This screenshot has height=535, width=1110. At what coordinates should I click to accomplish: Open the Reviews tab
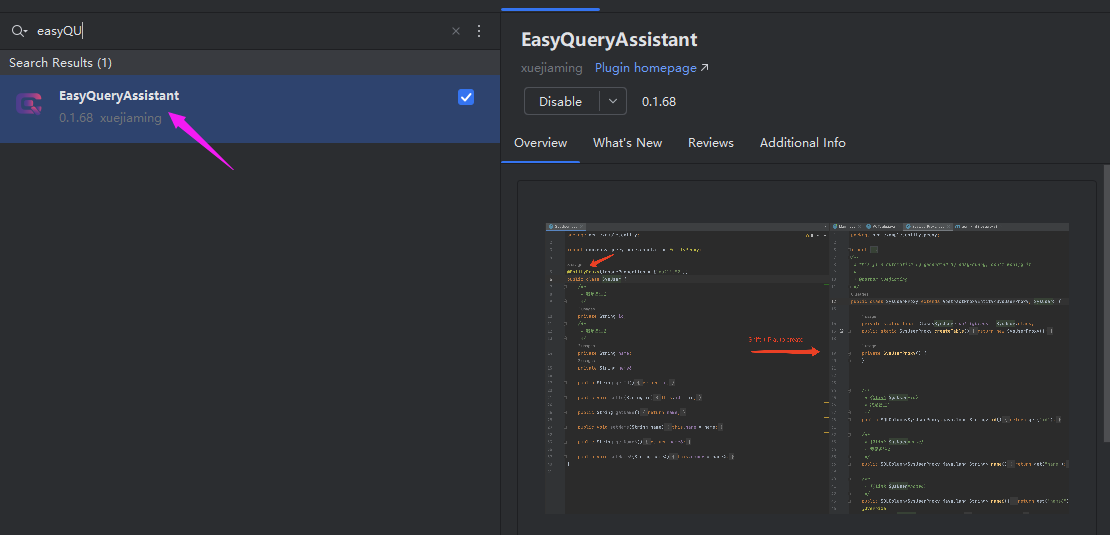(711, 143)
